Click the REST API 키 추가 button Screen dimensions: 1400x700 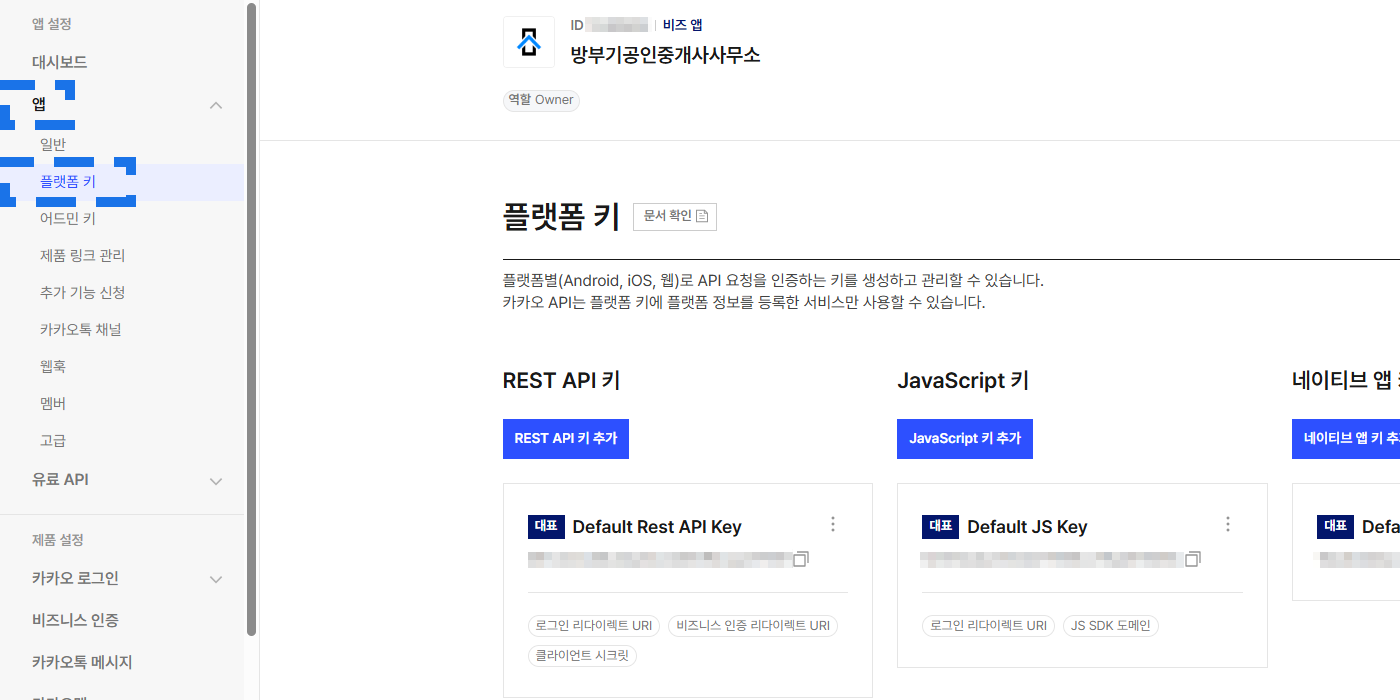point(565,439)
